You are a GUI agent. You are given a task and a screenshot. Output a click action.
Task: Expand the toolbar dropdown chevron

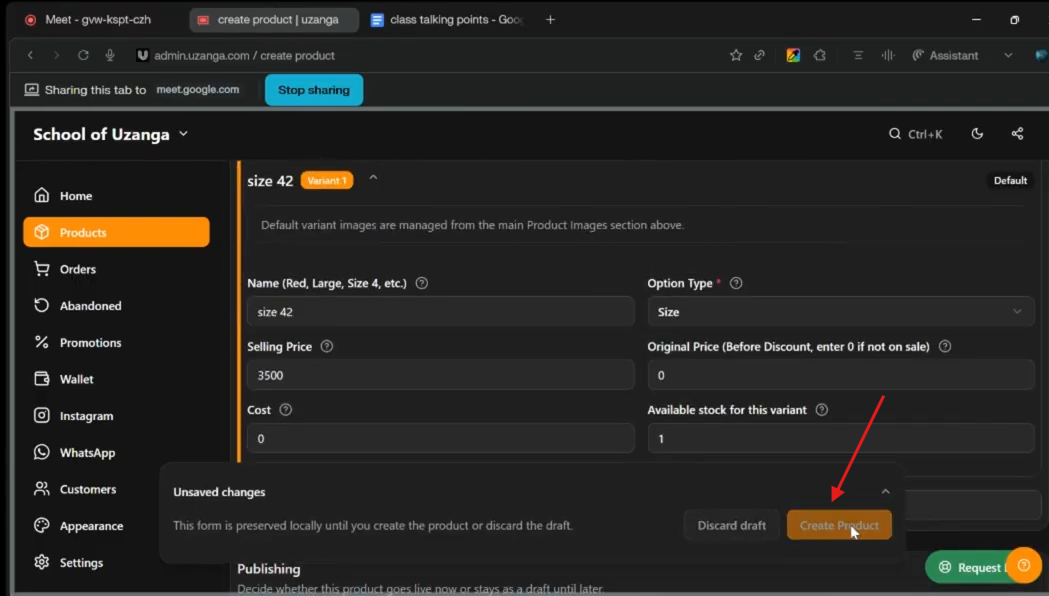click(x=1008, y=56)
